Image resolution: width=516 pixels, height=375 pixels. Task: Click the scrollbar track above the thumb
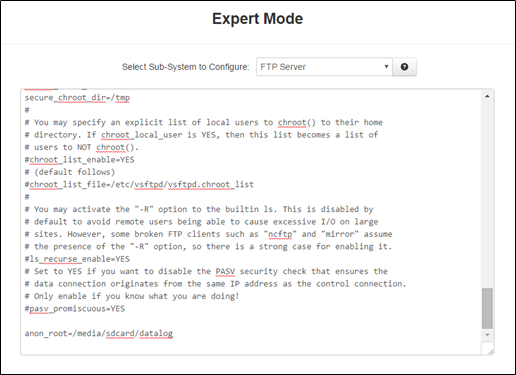(487, 195)
